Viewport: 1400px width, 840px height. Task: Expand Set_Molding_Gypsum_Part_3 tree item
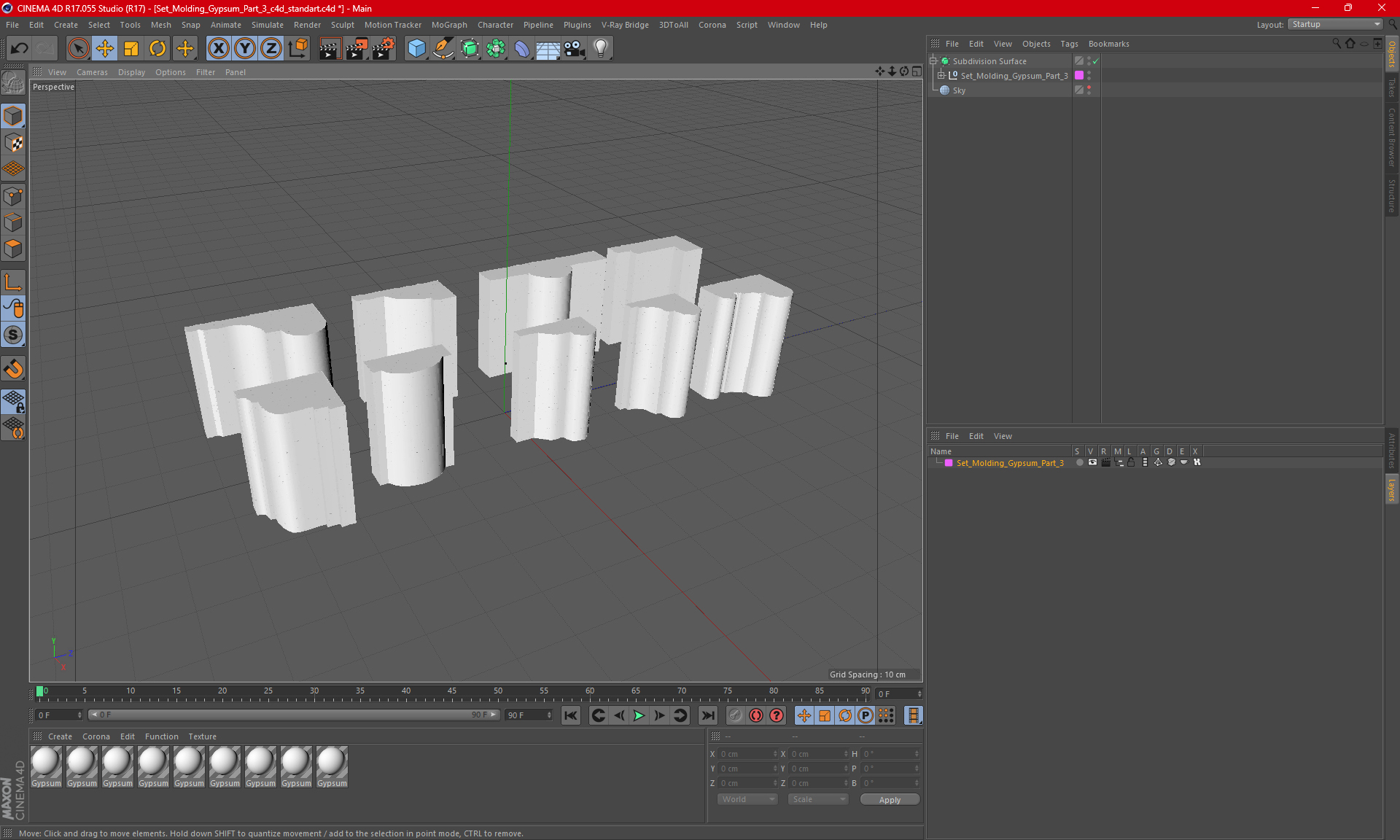[x=941, y=76]
